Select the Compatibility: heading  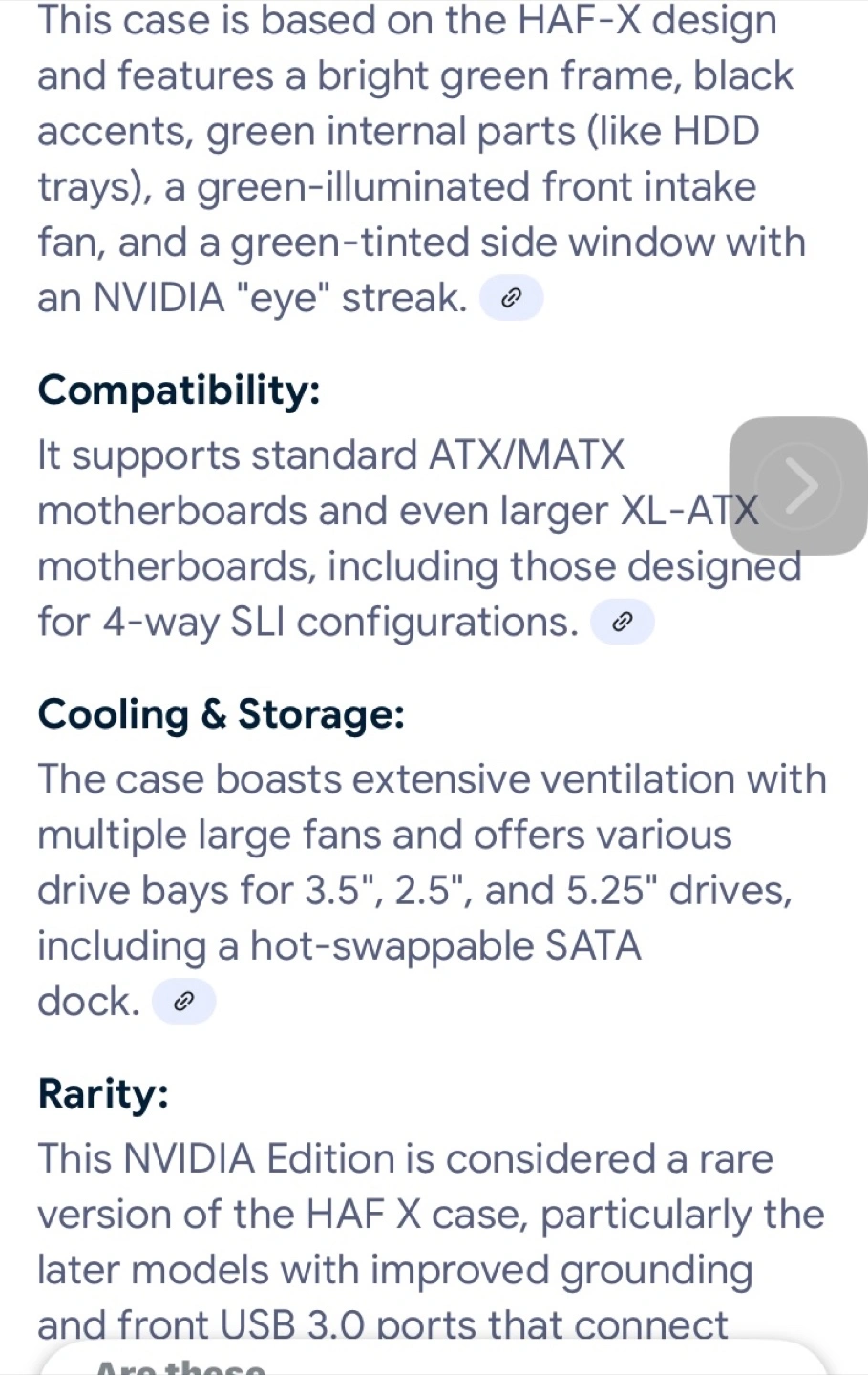pyautogui.click(x=179, y=391)
